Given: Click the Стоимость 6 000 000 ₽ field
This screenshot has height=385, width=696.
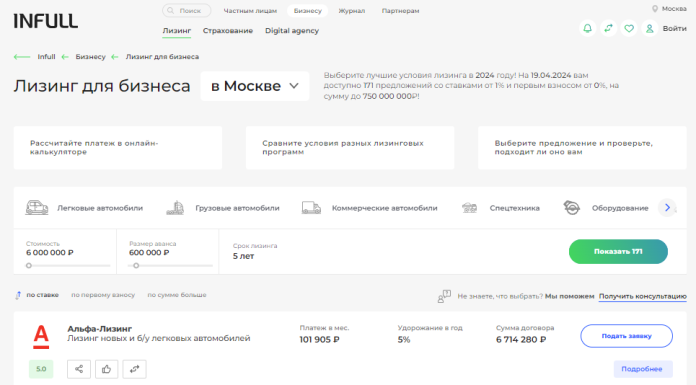Looking at the screenshot, I should [x=65, y=251].
